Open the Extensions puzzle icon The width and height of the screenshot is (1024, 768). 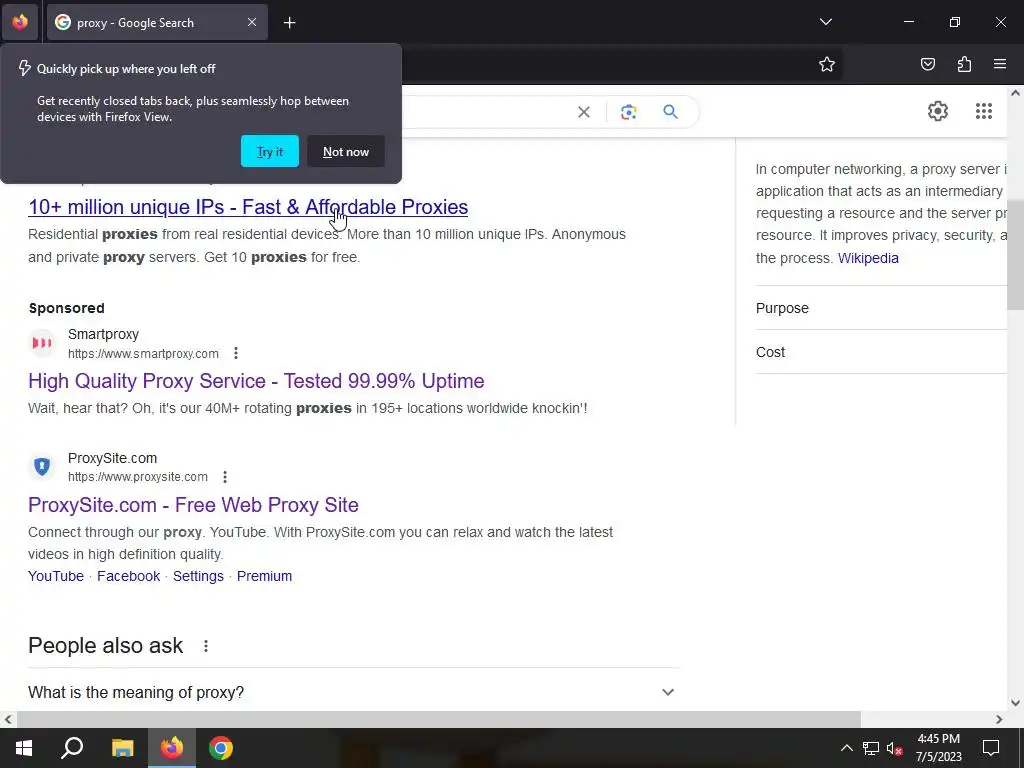[964, 64]
